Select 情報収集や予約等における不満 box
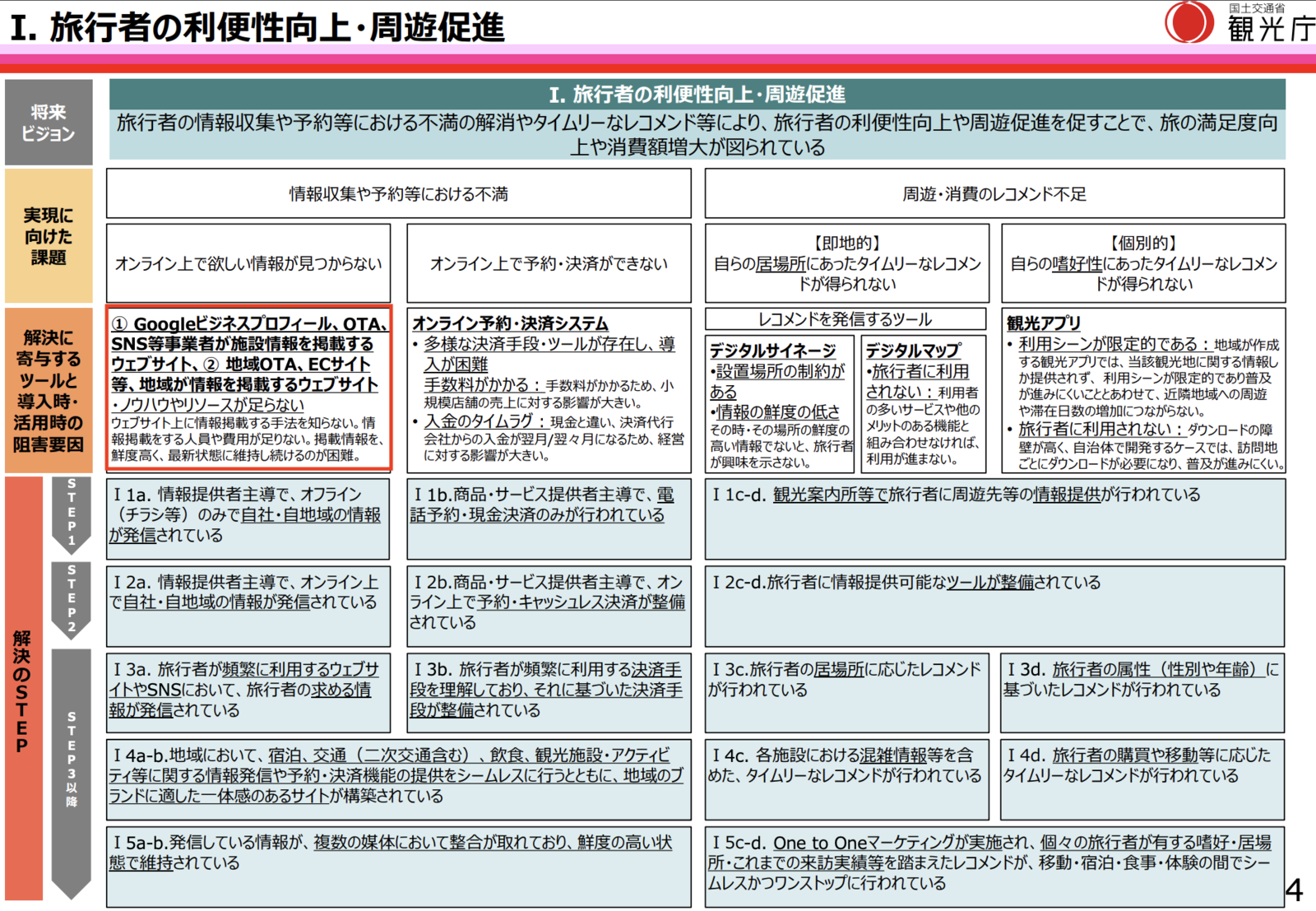The image size is (1316, 911). pyautogui.click(x=398, y=193)
